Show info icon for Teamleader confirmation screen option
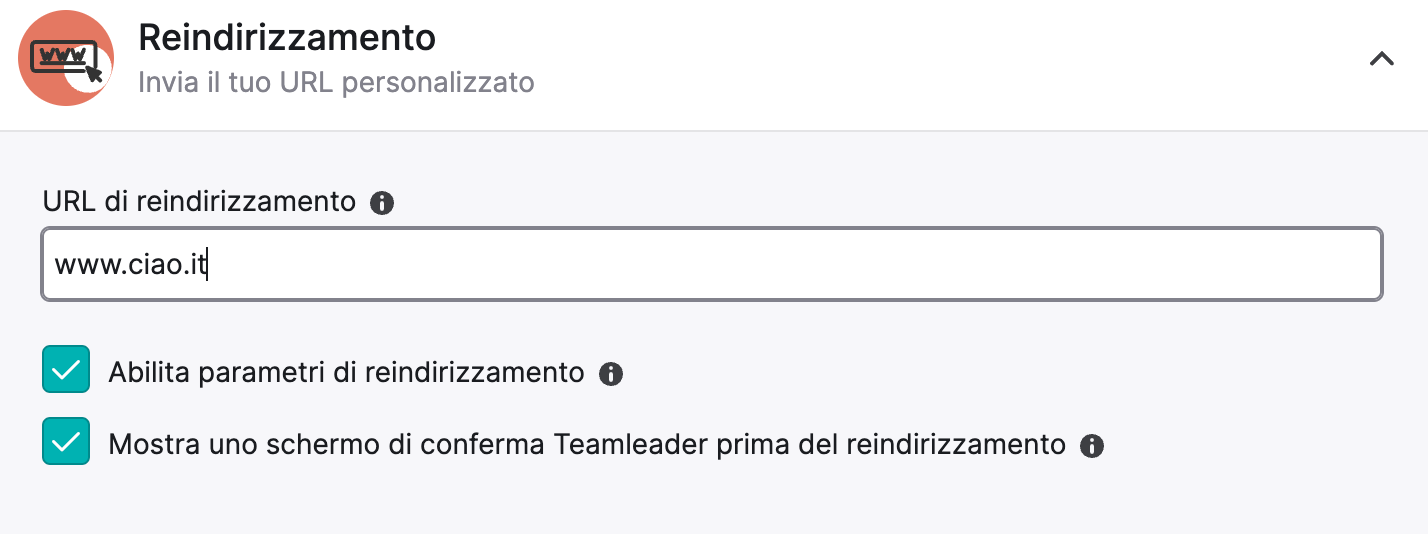 click(x=1092, y=445)
